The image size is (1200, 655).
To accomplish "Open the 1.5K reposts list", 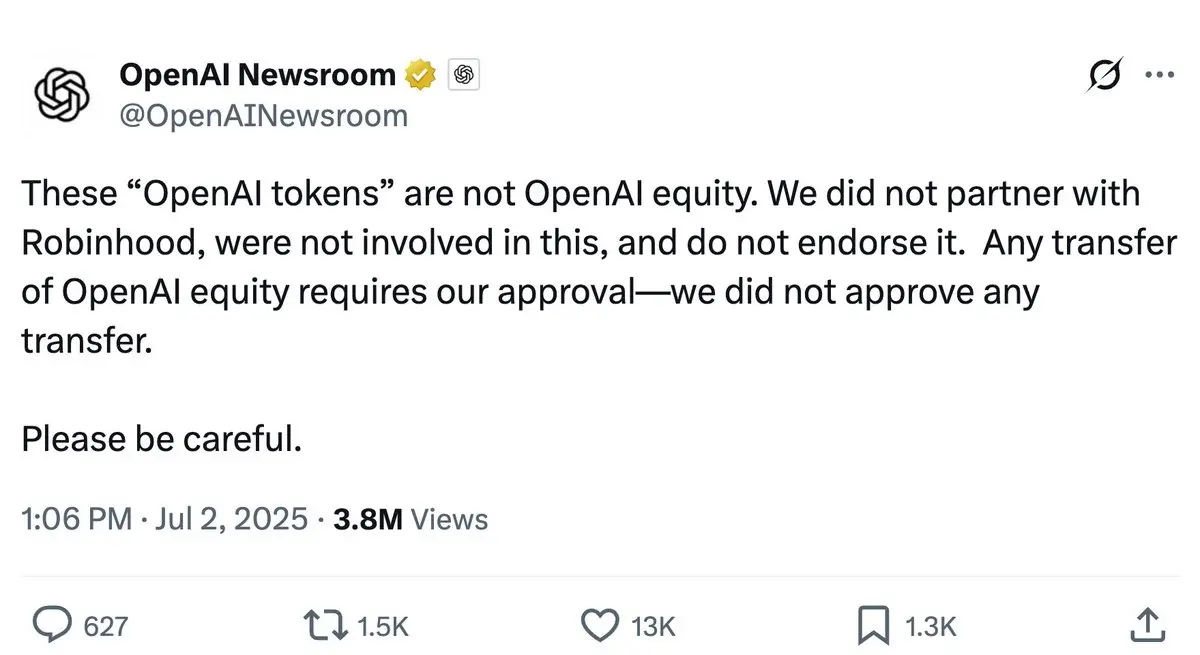I will pyautogui.click(x=381, y=627).
